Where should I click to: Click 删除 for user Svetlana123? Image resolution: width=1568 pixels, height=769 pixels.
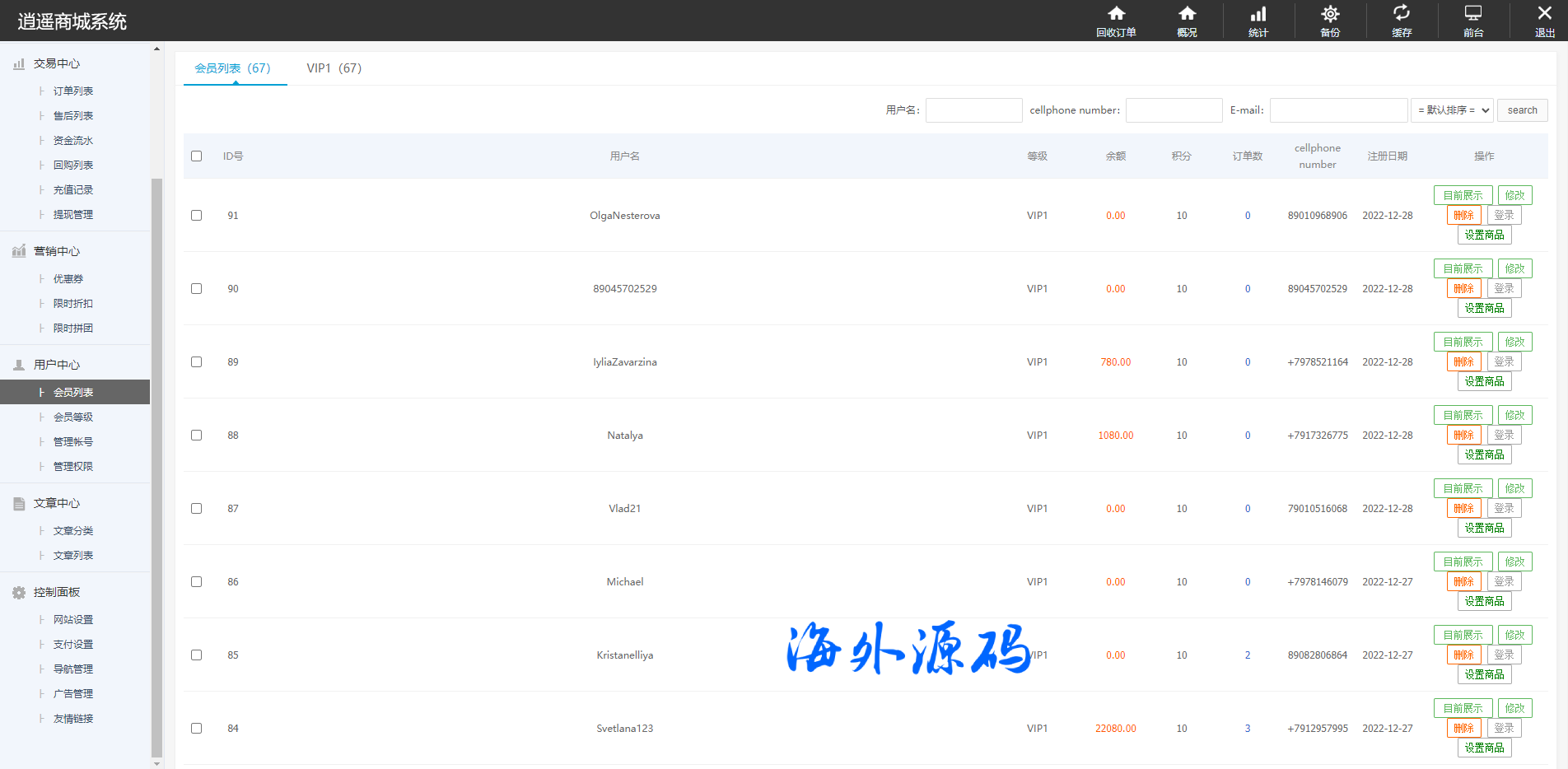pyautogui.click(x=1463, y=729)
